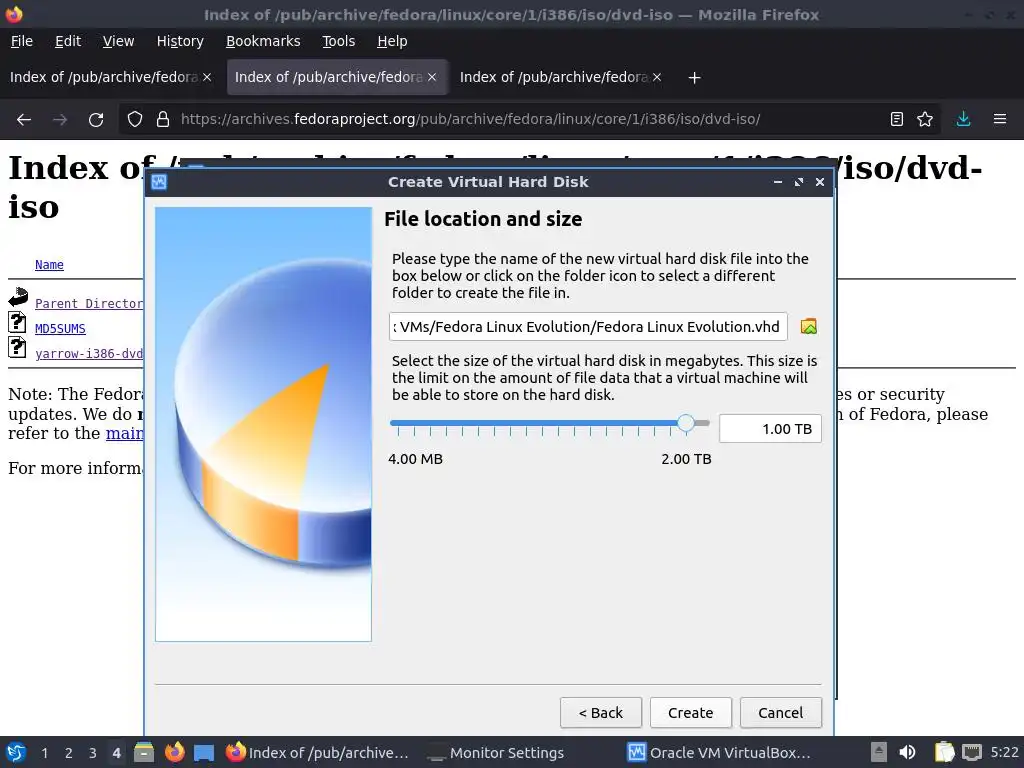The height and width of the screenshot is (768, 1024).
Task: Click the Parent Directory back-arrow icon
Action: (x=18, y=297)
